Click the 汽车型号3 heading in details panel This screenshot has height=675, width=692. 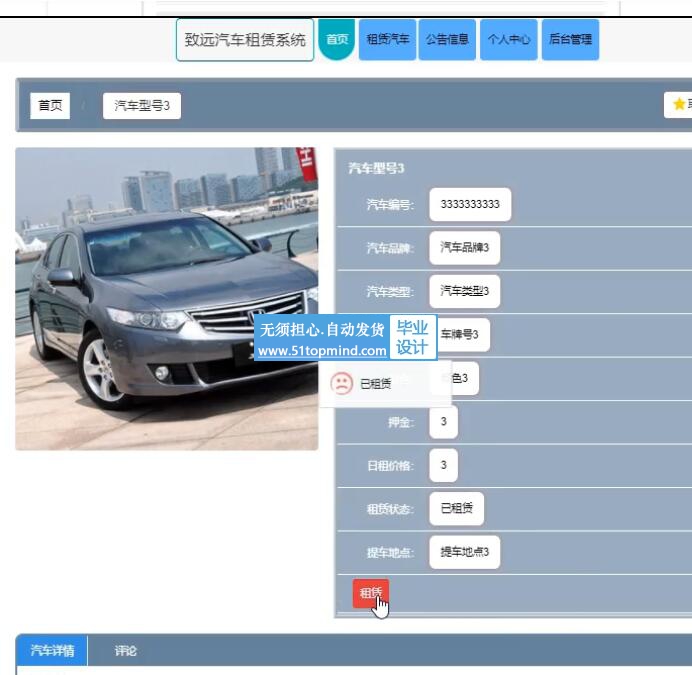376,168
